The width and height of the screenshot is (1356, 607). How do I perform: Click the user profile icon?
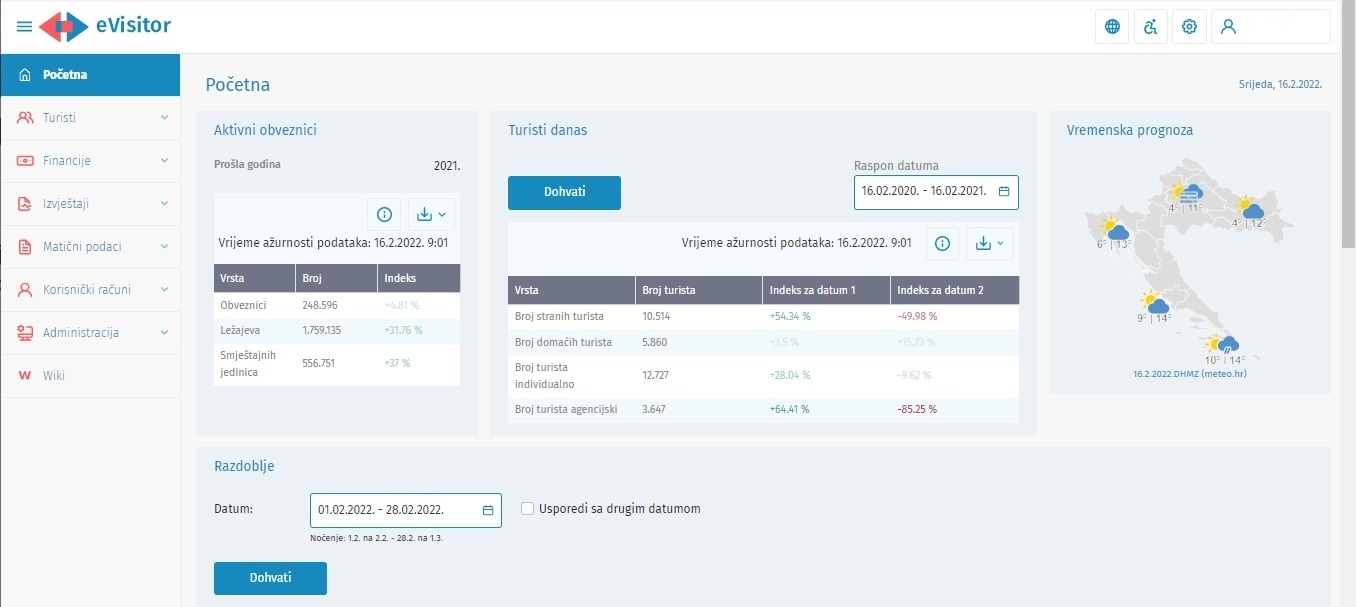[1229, 27]
